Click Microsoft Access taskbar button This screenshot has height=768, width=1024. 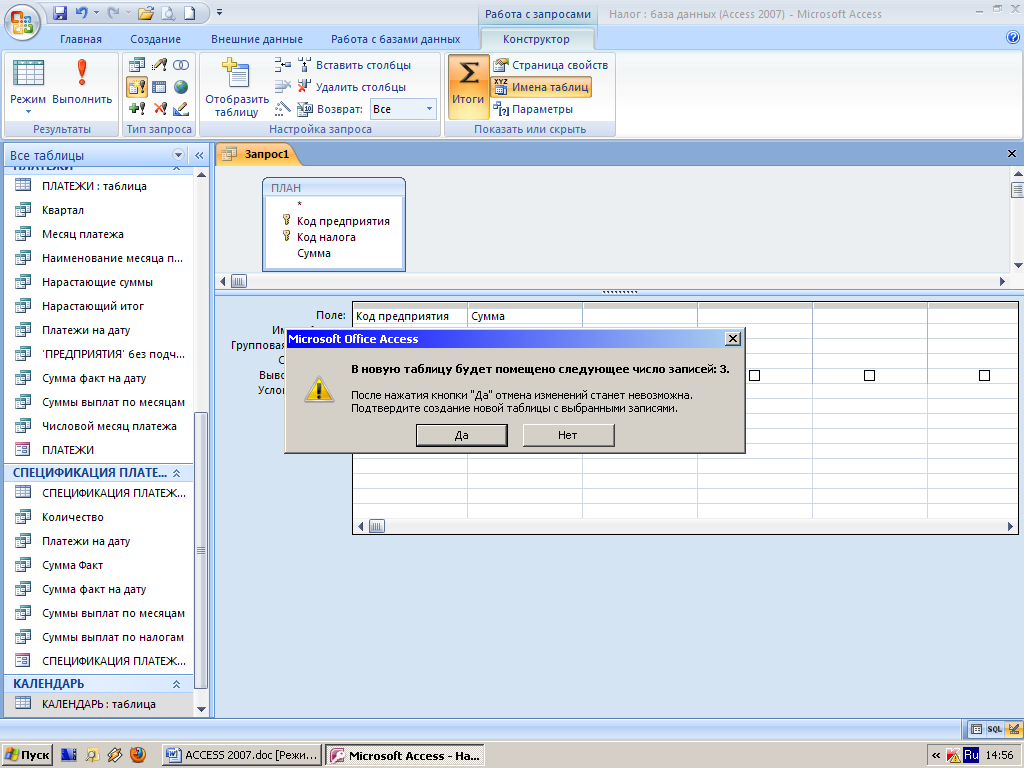[406, 755]
